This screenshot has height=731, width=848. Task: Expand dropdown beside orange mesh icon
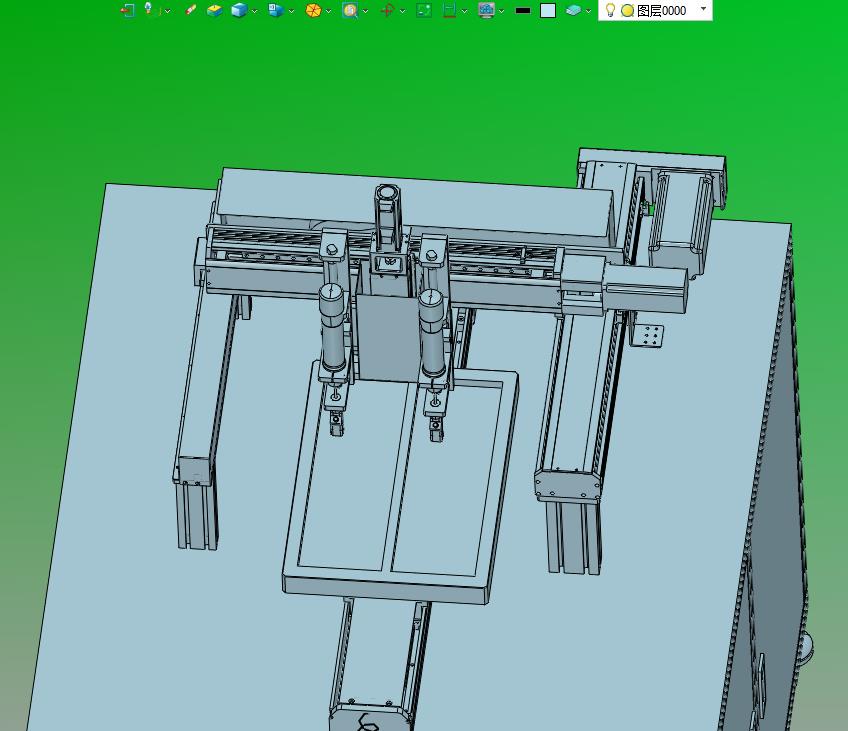[x=328, y=11]
